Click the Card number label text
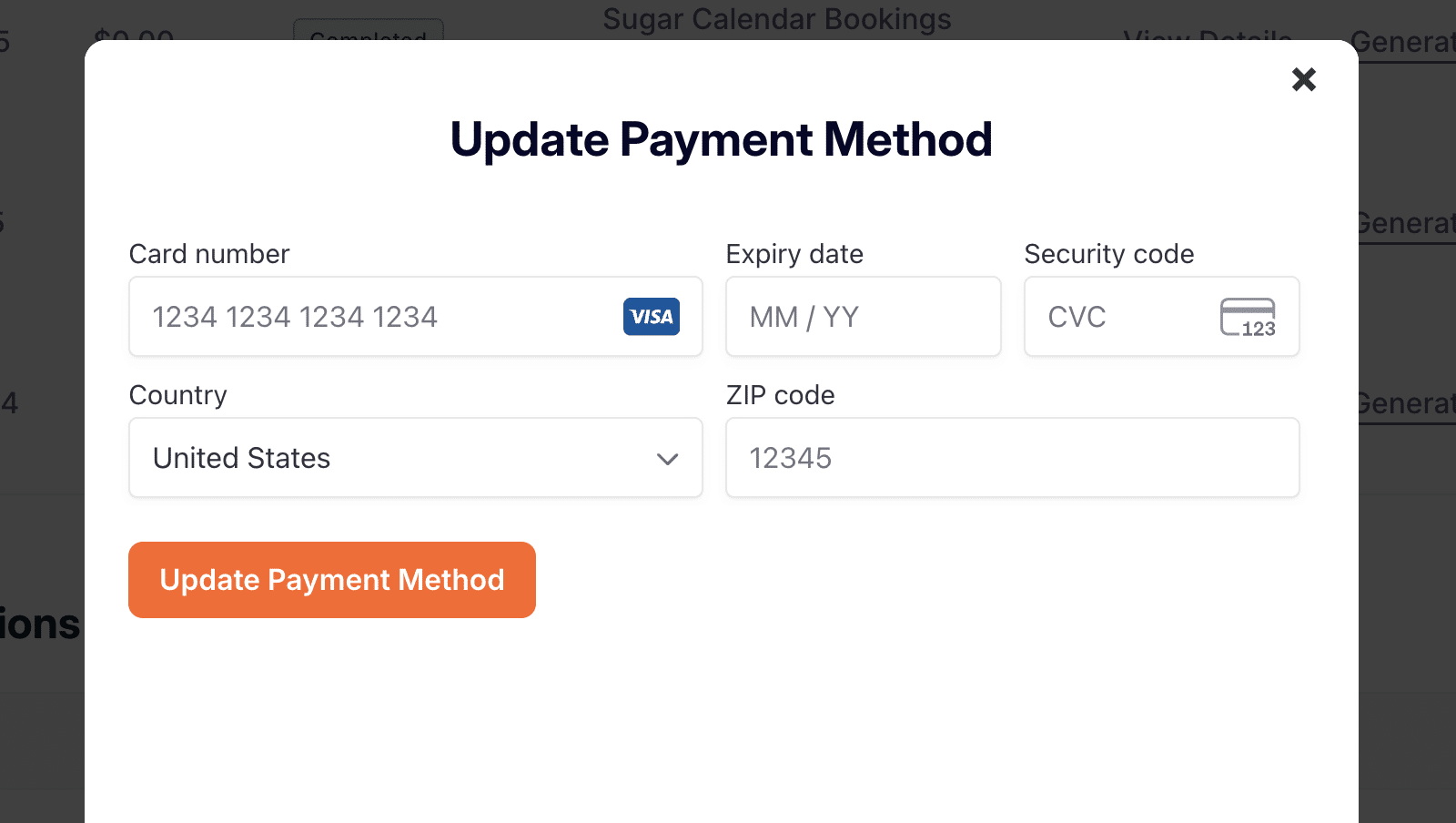Viewport: 1456px width, 823px height. (209, 254)
